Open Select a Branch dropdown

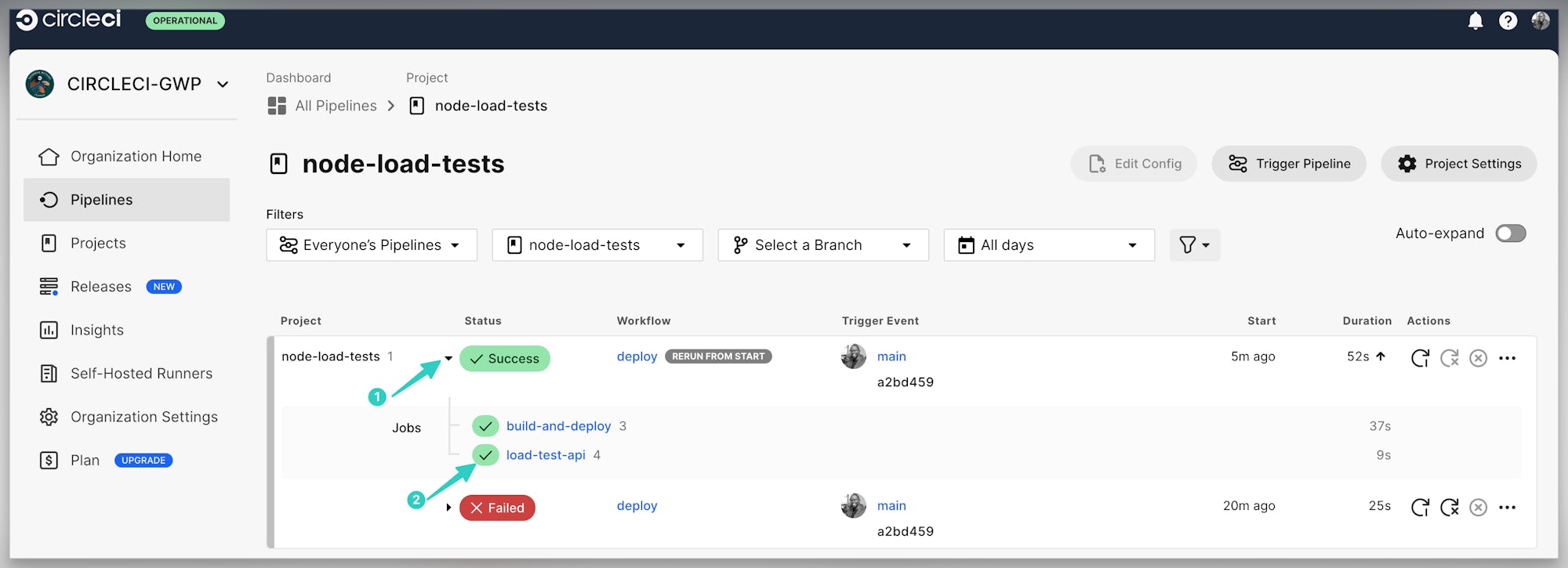[823, 245]
